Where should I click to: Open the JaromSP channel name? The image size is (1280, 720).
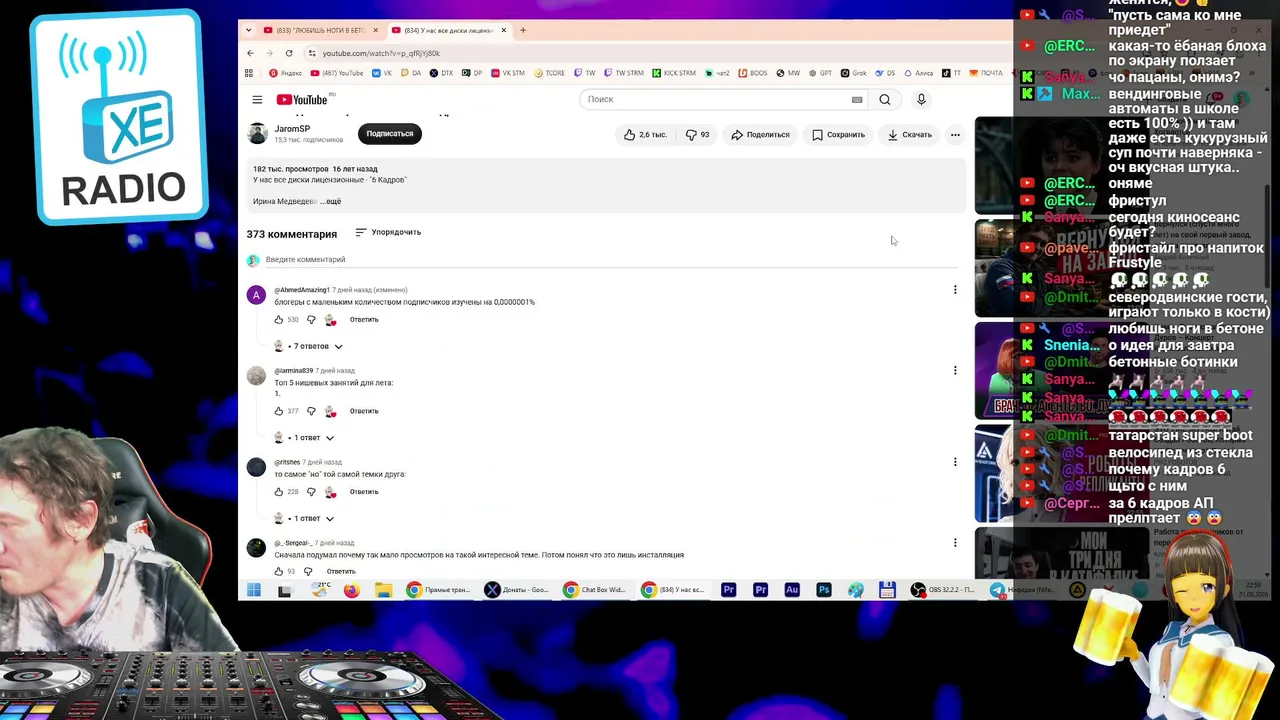(292, 129)
